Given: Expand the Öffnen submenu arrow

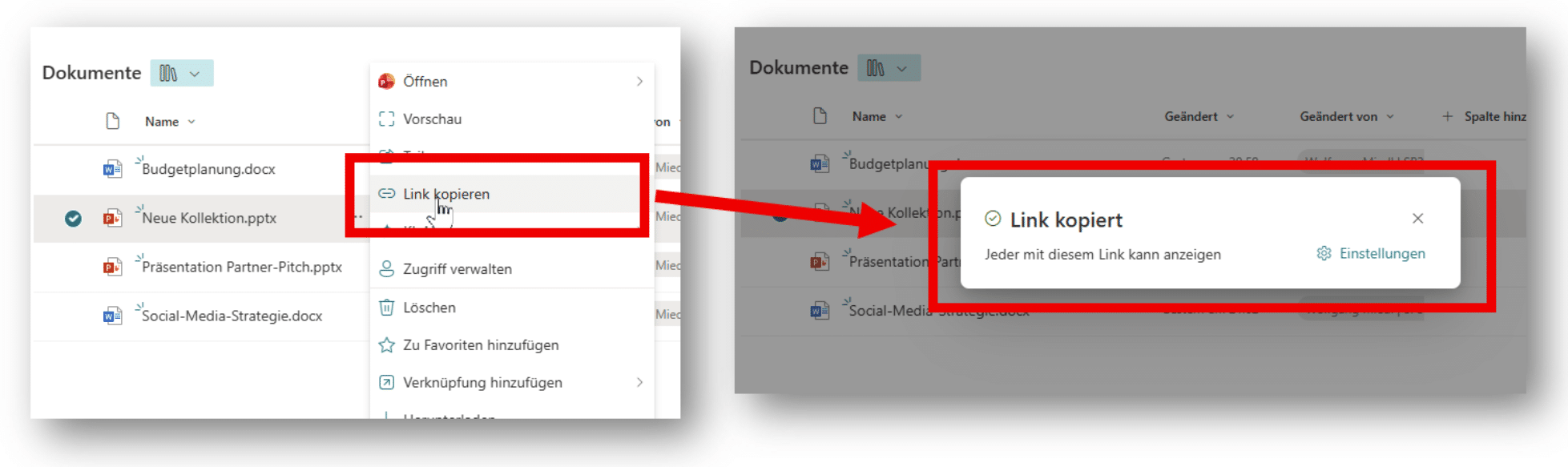Looking at the screenshot, I should point(639,81).
